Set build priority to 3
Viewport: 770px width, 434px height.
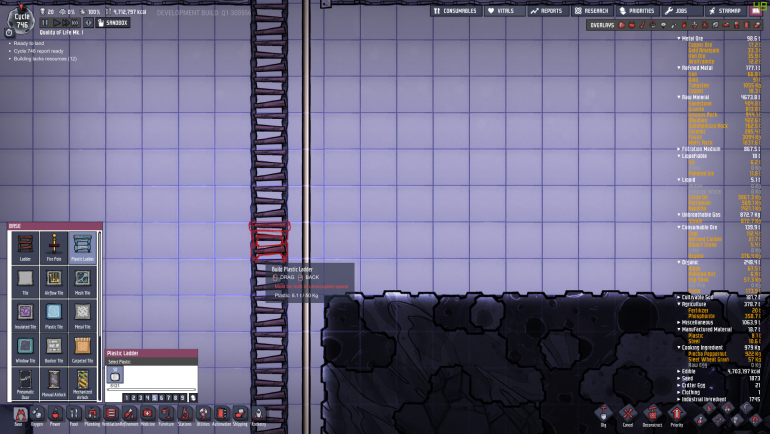pos(140,398)
